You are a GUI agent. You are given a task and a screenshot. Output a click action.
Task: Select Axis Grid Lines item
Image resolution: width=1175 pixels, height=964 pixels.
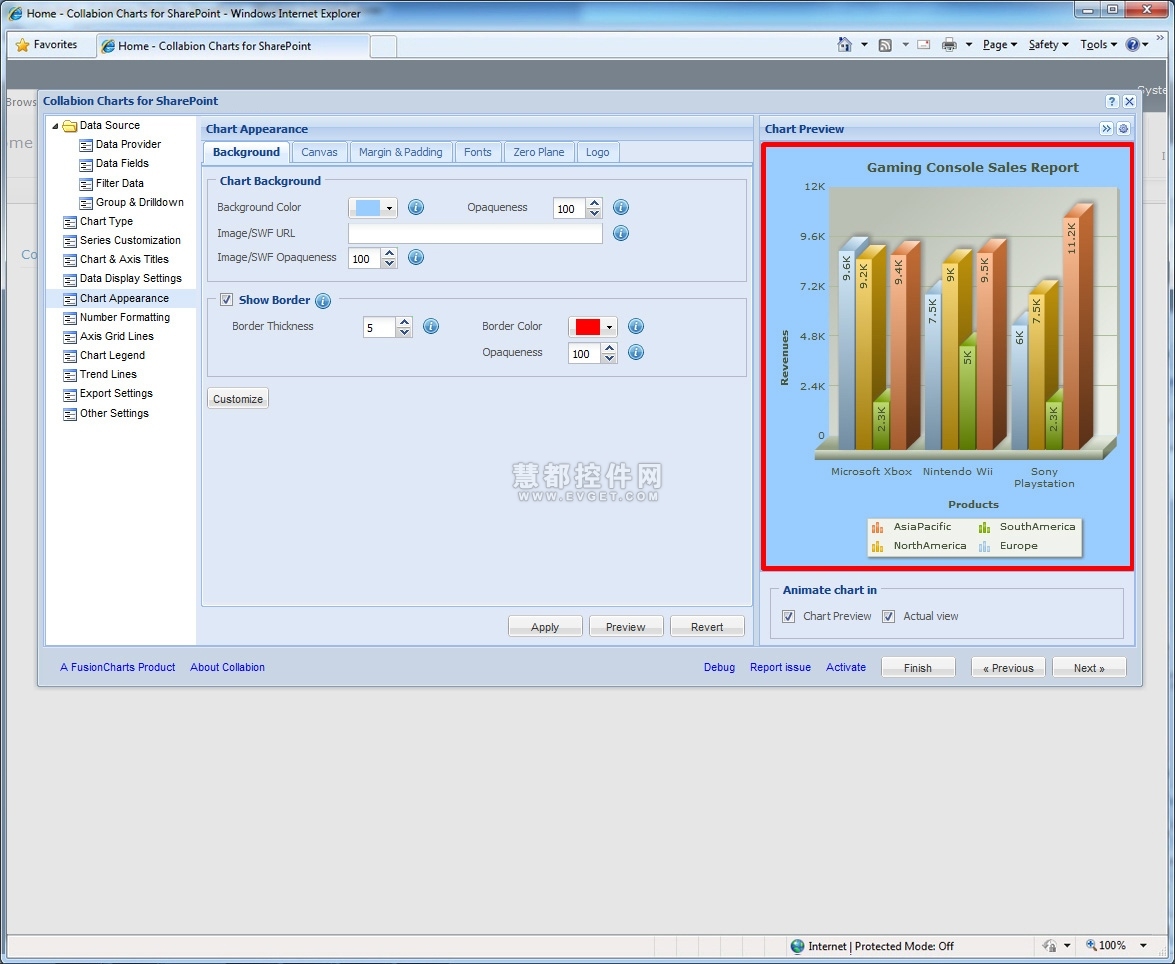point(117,337)
